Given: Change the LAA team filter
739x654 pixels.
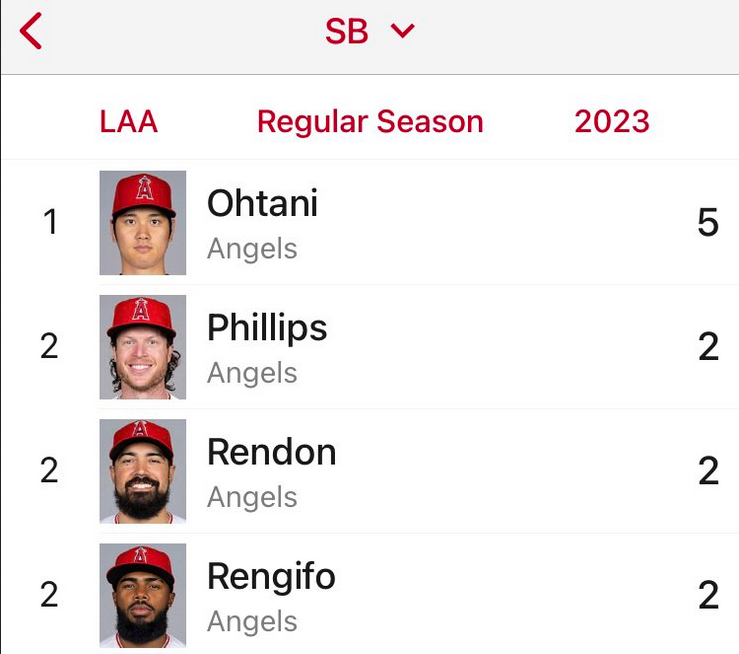Looking at the screenshot, I should tap(129, 122).
